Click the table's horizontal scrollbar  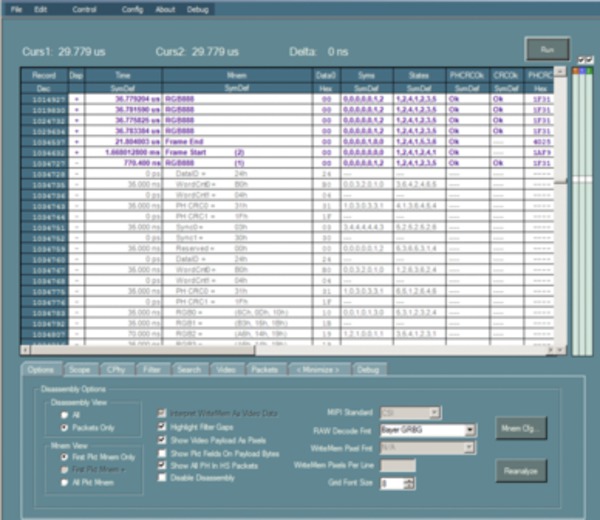coord(290,350)
